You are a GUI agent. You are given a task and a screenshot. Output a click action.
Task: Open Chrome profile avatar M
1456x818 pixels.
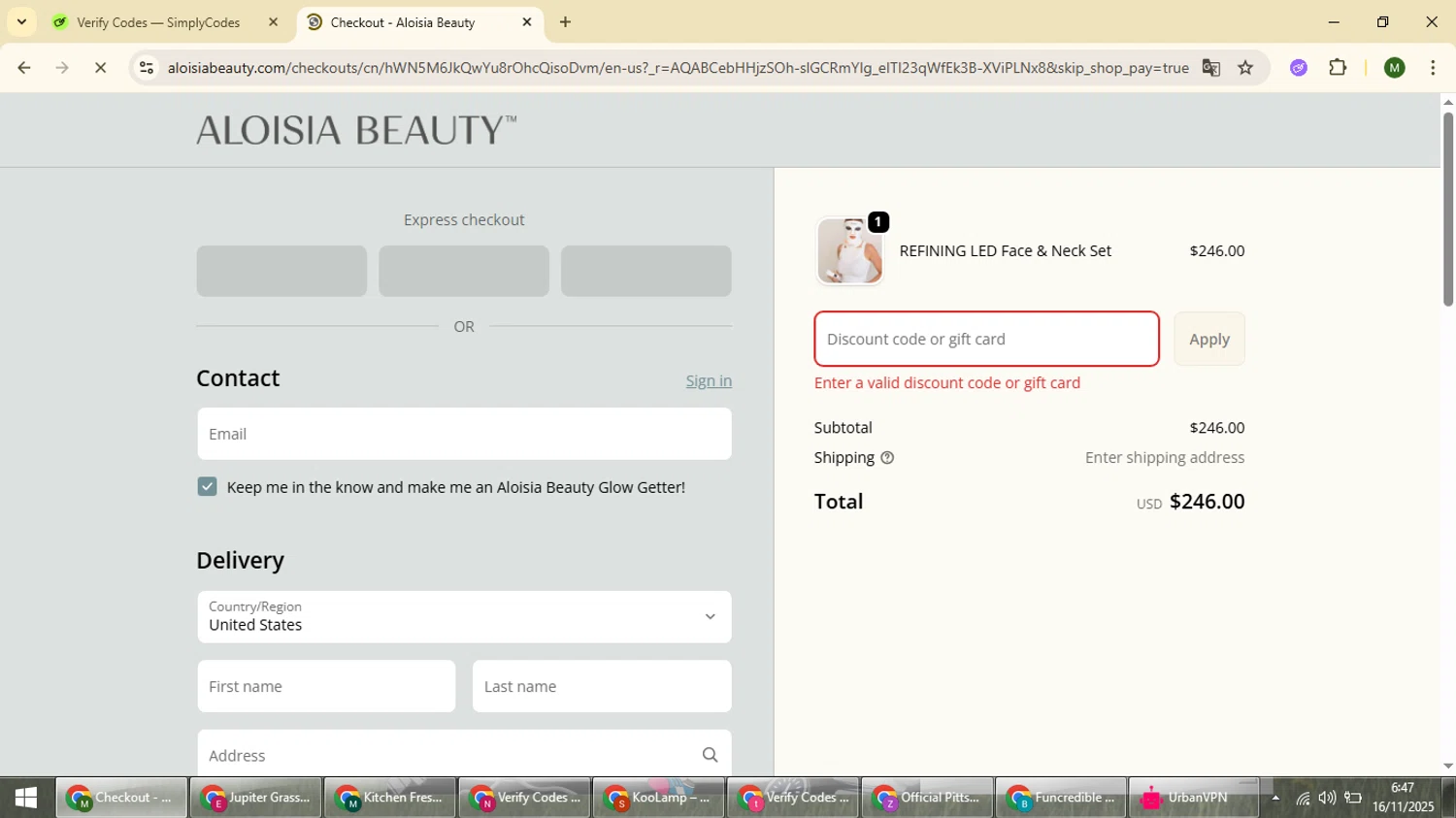[x=1395, y=68]
